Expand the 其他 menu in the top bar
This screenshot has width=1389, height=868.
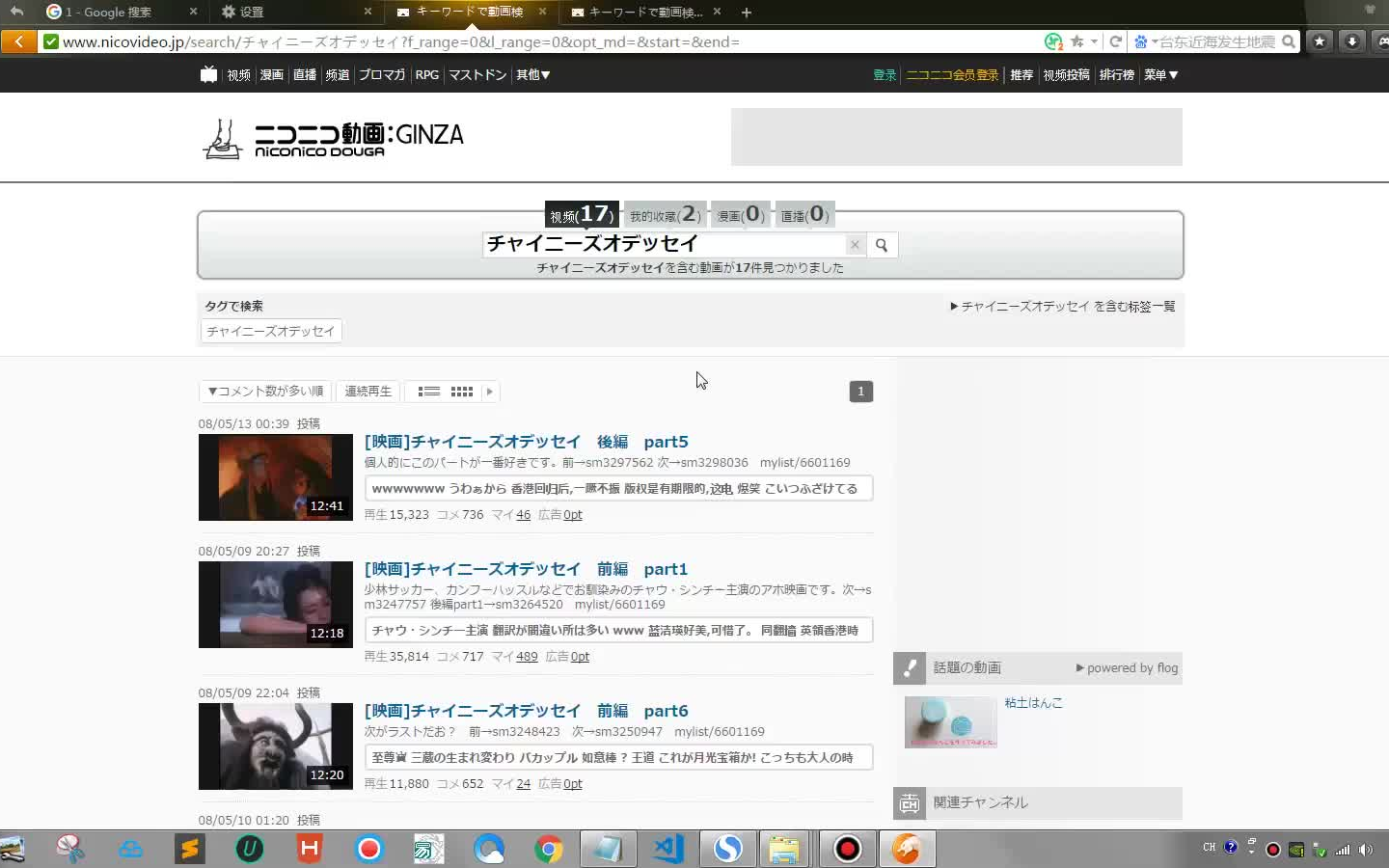point(532,74)
